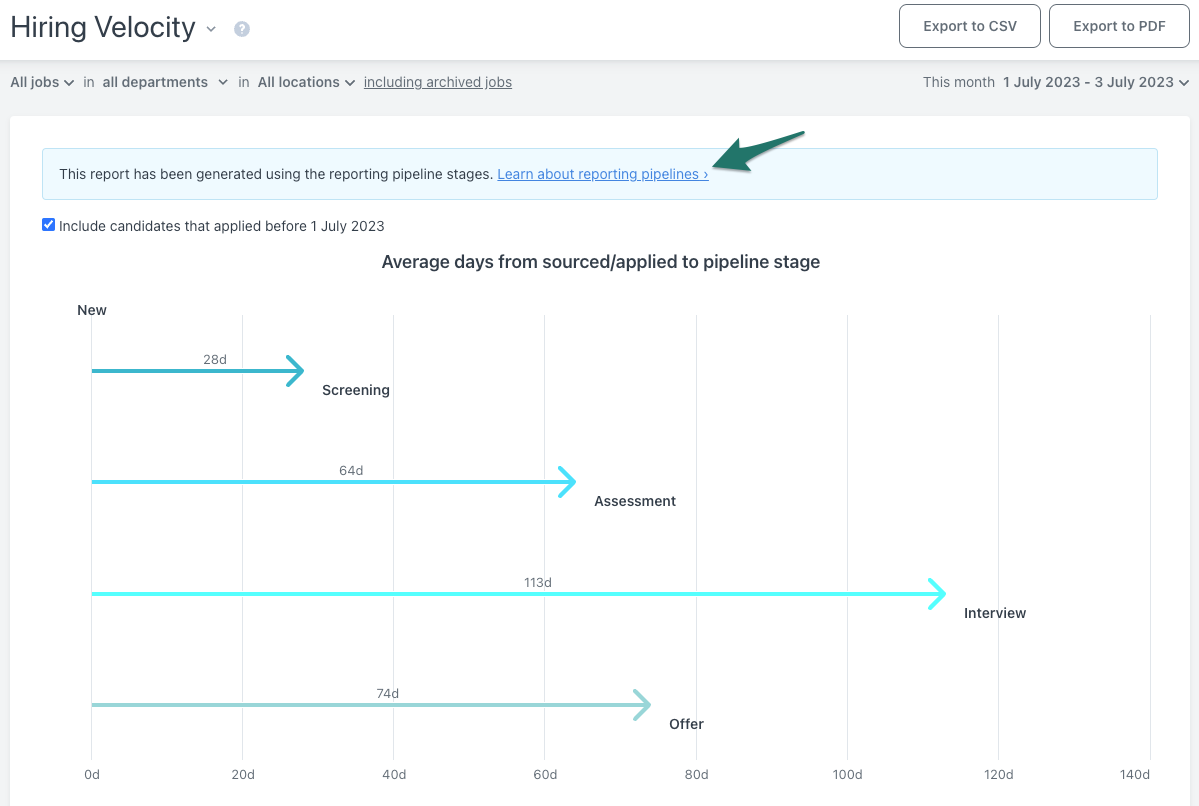Click the Assessment stage label
Image resolution: width=1199 pixels, height=806 pixels.
pos(635,501)
